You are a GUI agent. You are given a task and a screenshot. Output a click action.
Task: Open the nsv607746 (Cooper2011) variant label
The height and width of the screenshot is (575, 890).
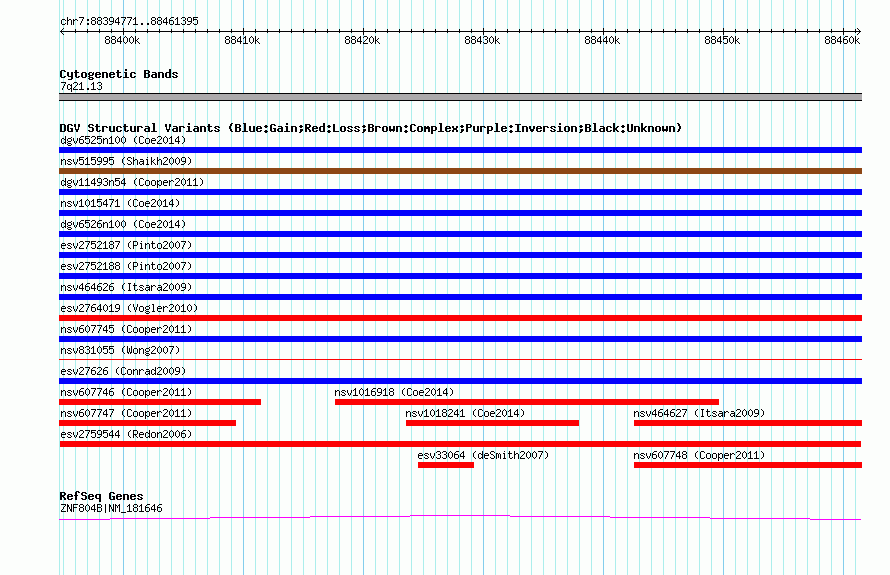pos(126,392)
